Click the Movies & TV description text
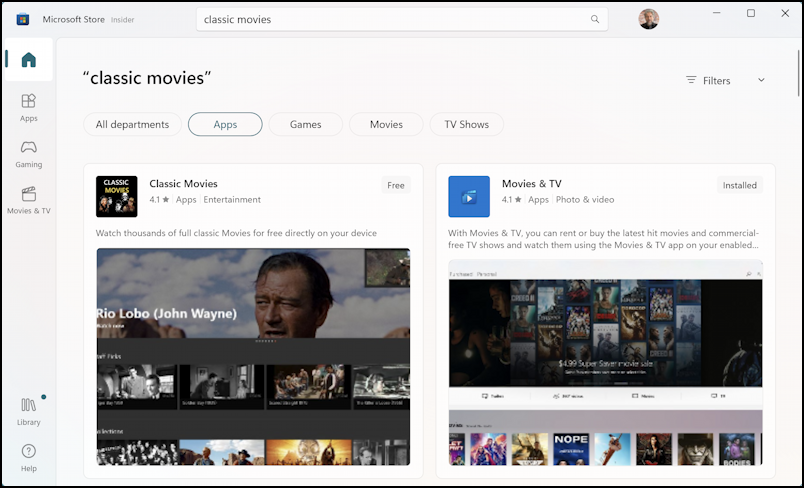Image resolution: width=804 pixels, height=488 pixels. (x=604, y=239)
